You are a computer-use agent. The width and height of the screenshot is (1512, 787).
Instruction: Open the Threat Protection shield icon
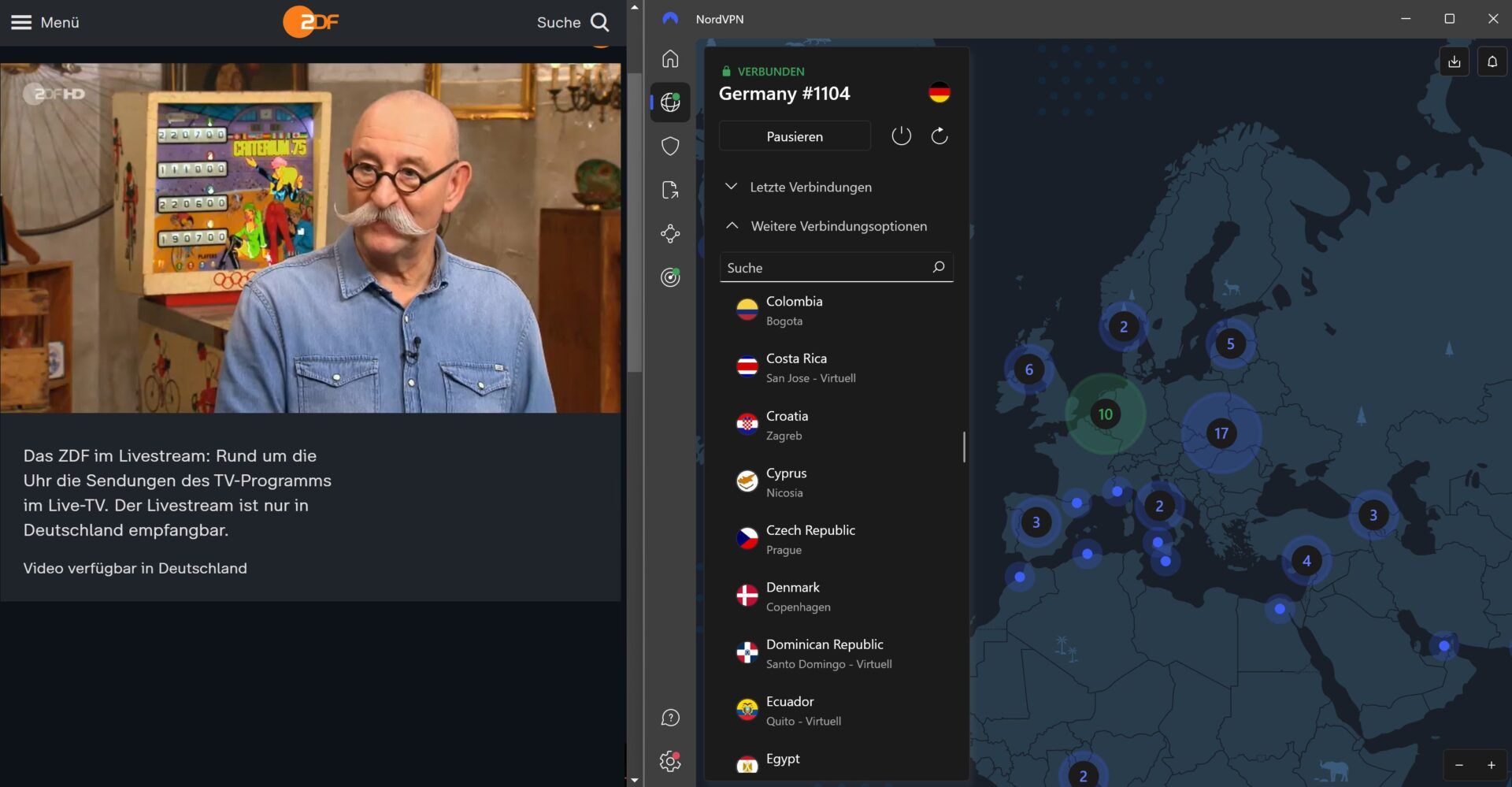(x=670, y=146)
